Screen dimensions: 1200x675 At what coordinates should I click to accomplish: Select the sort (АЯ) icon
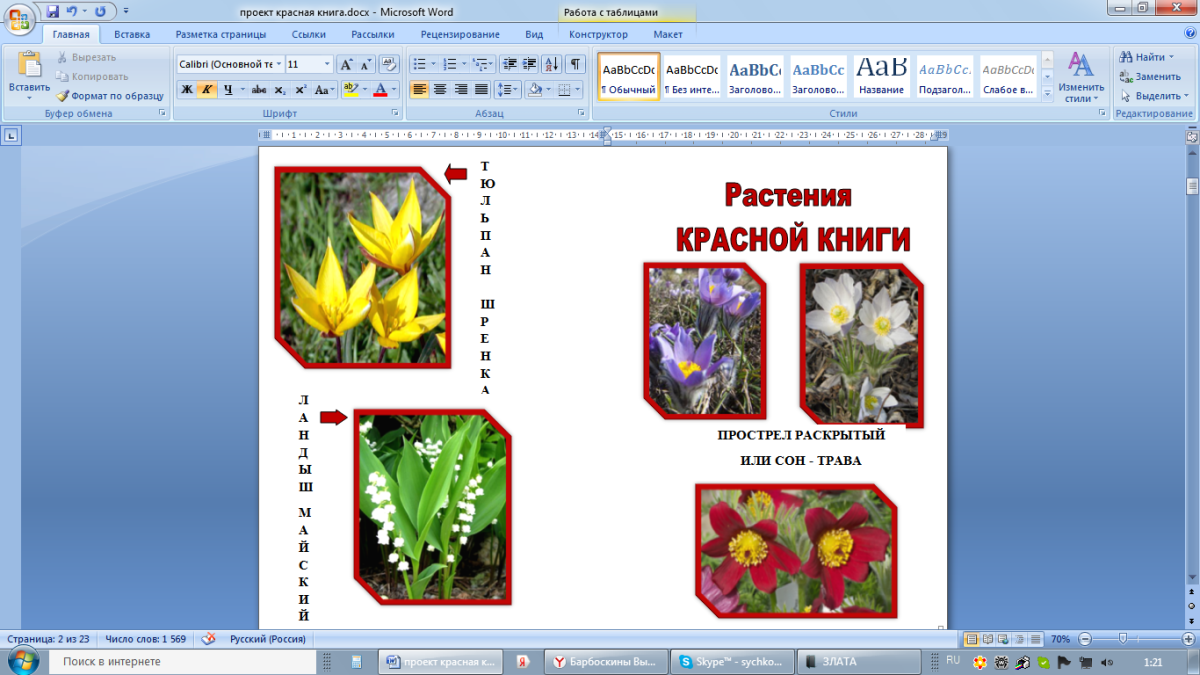coord(552,62)
